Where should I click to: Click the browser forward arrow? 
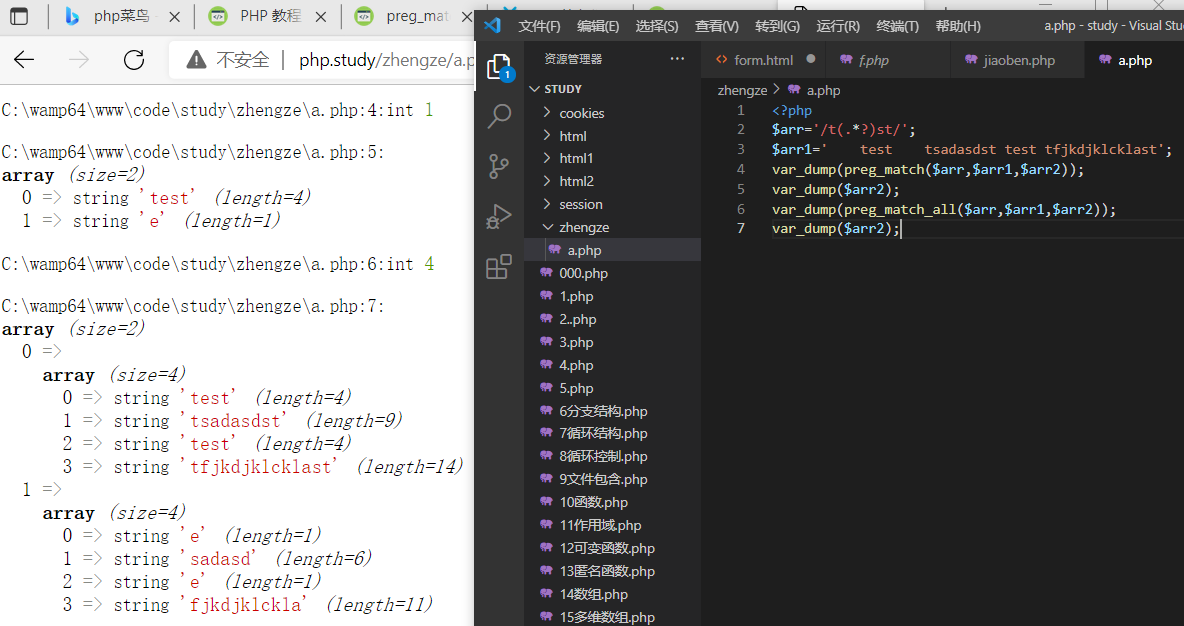pos(79,60)
